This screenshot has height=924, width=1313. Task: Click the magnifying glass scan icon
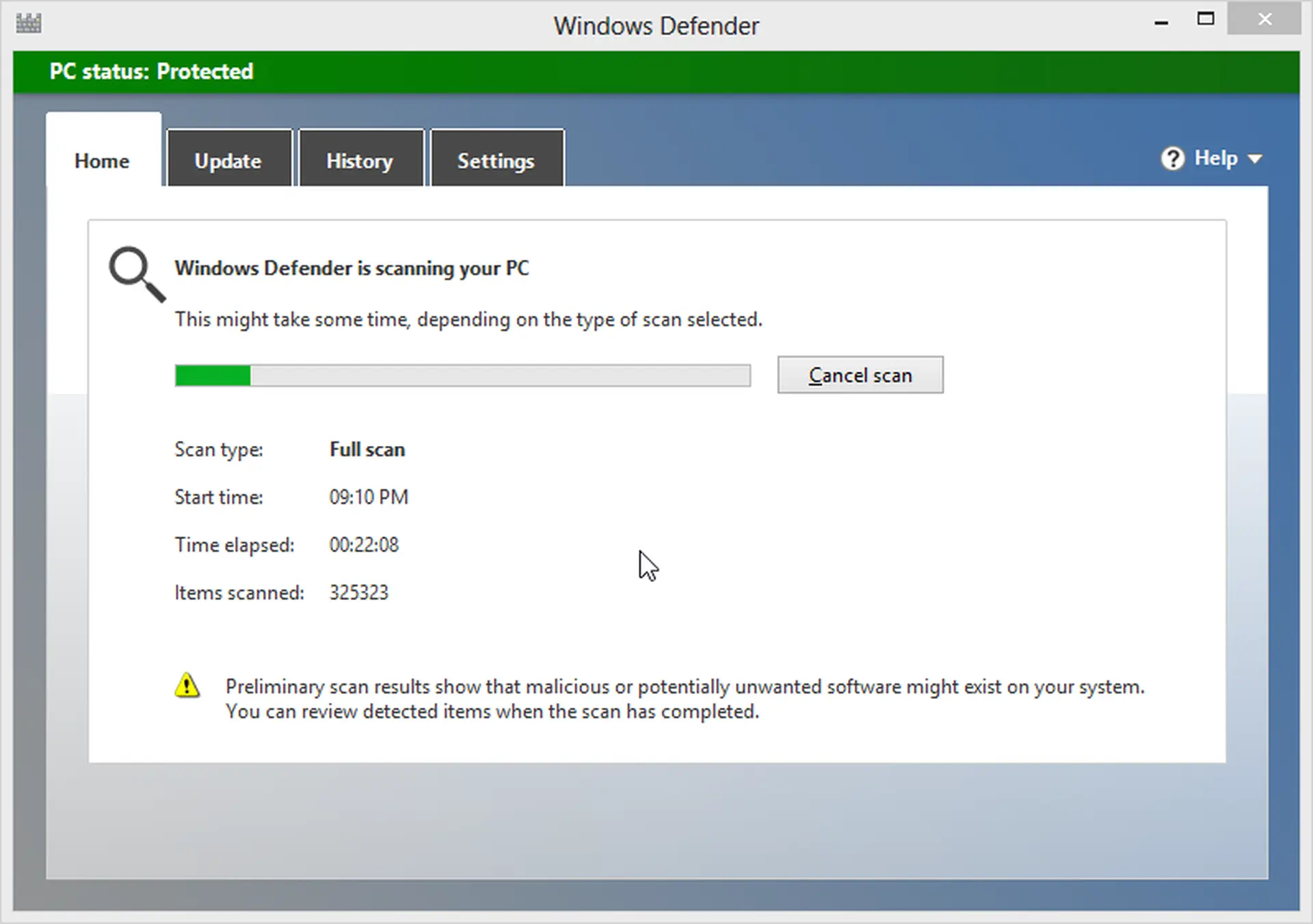[137, 274]
